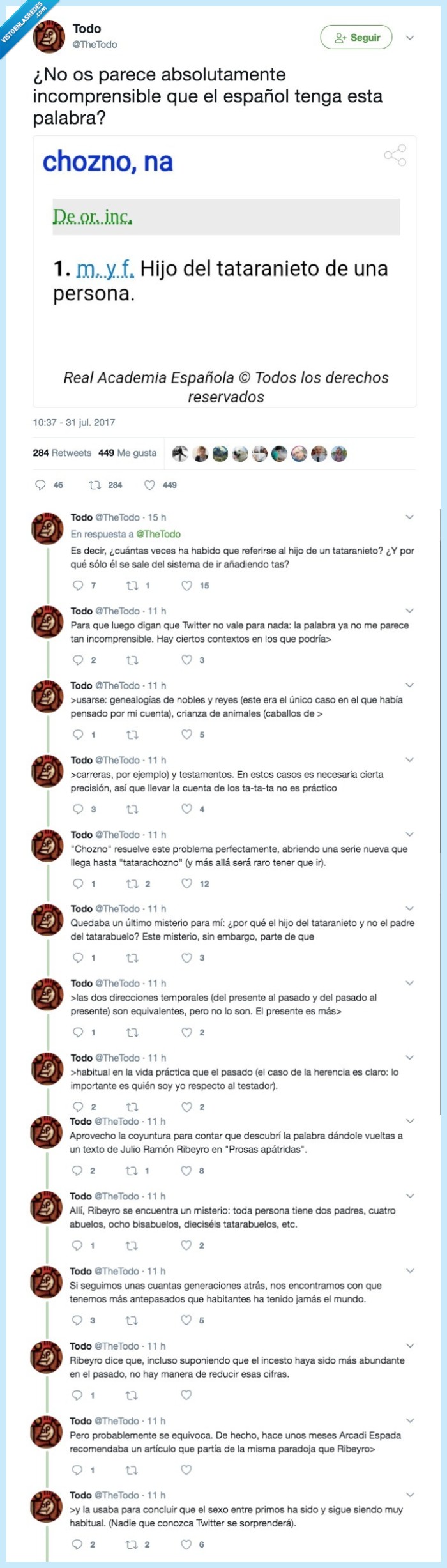Click the Todo profile avatar at top
The image size is (447, 1568).
[x=49, y=36]
